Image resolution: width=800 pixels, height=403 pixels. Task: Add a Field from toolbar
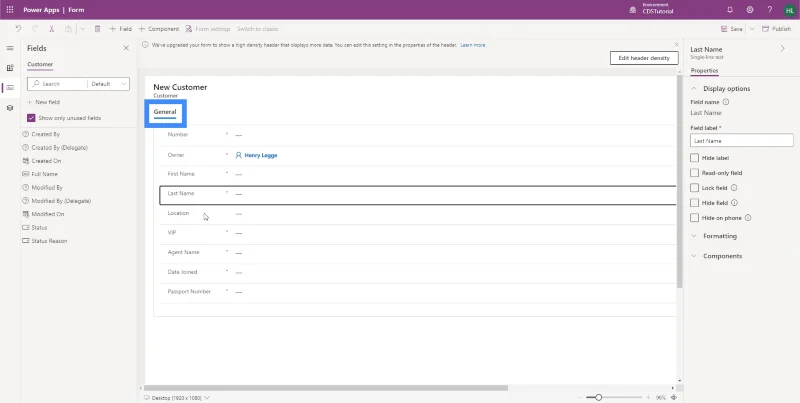pos(120,29)
